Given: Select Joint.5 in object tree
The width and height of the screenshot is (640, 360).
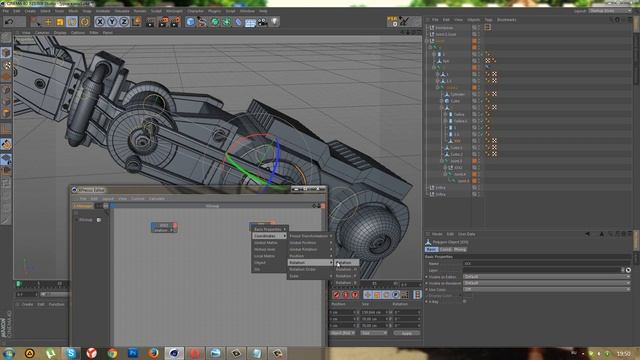Looking at the screenshot, I should (x=463, y=181).
